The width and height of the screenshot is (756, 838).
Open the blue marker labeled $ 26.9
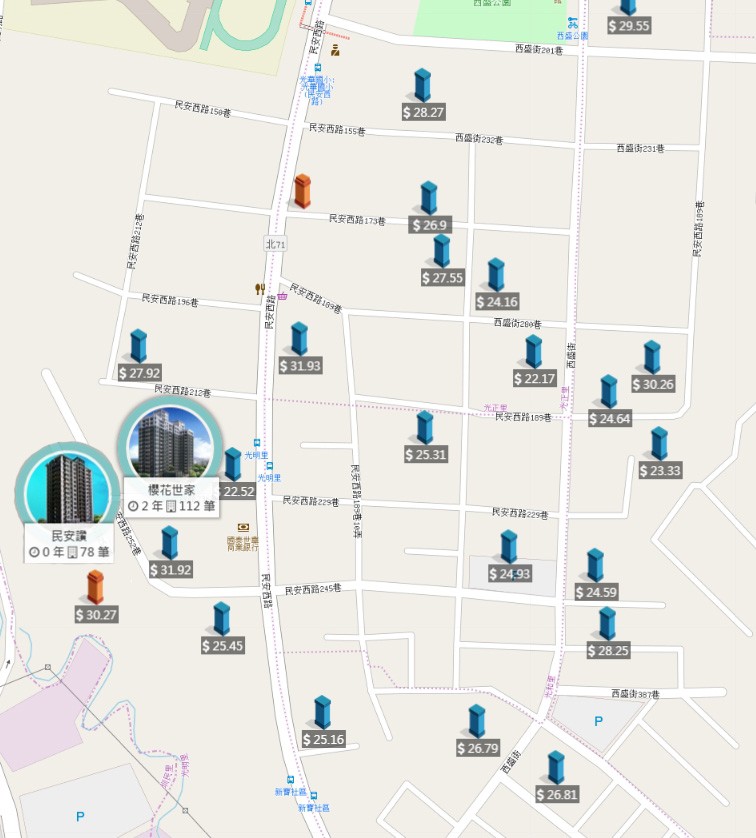coord(428,198)
